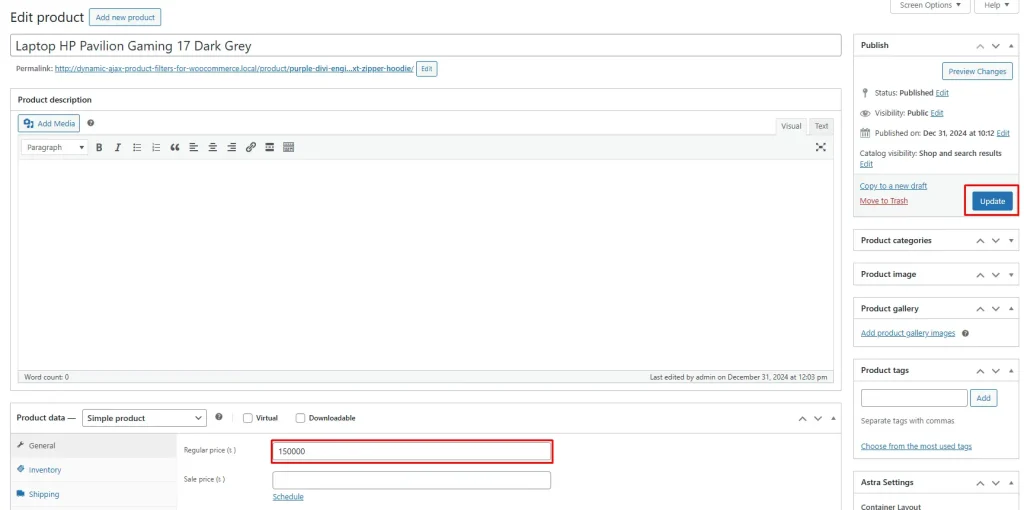
Task: Focus the Sale price field
Action: 411,480
